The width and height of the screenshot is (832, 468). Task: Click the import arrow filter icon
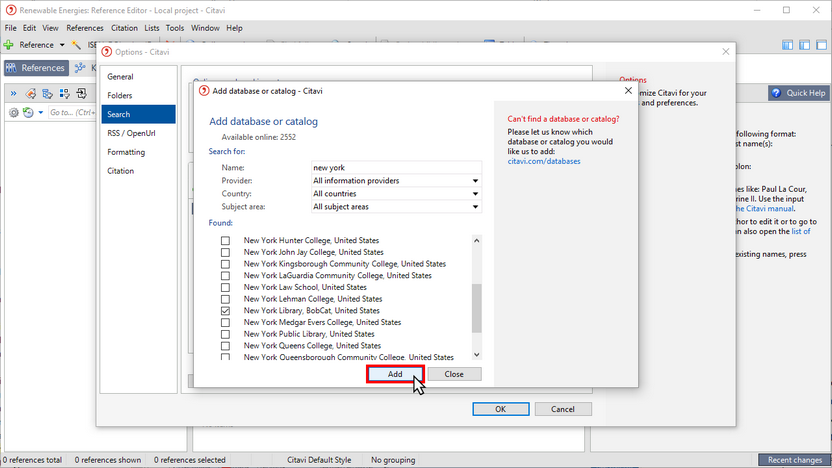click(81, 94)
